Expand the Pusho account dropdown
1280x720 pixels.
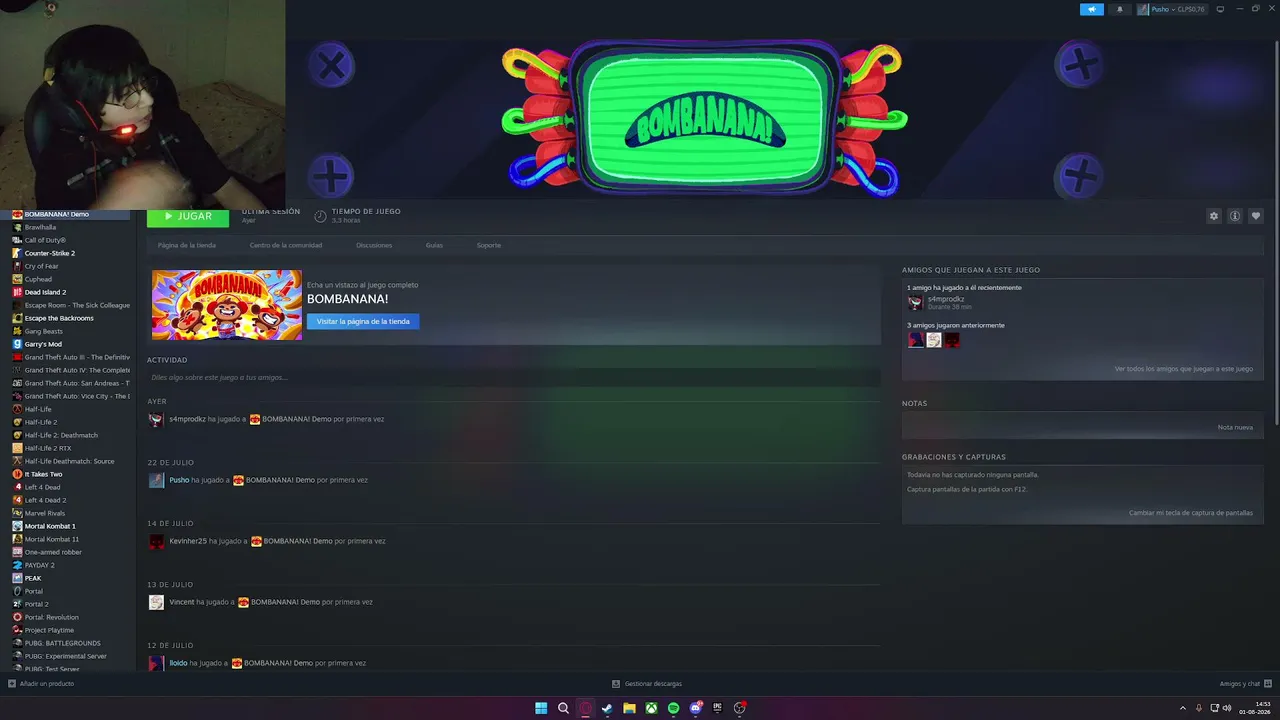point(1171,9)
